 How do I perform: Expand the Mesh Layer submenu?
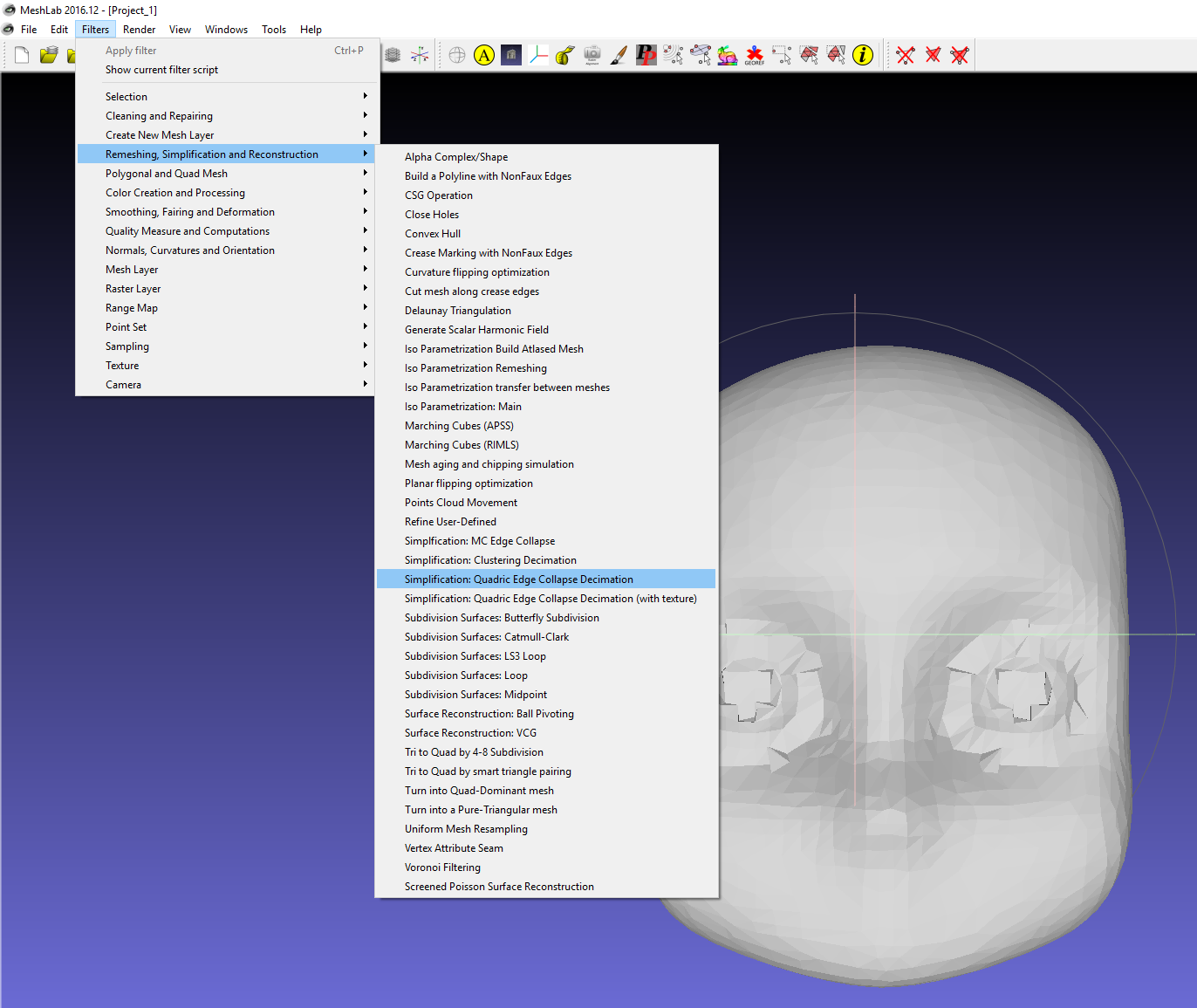point(226,270)
